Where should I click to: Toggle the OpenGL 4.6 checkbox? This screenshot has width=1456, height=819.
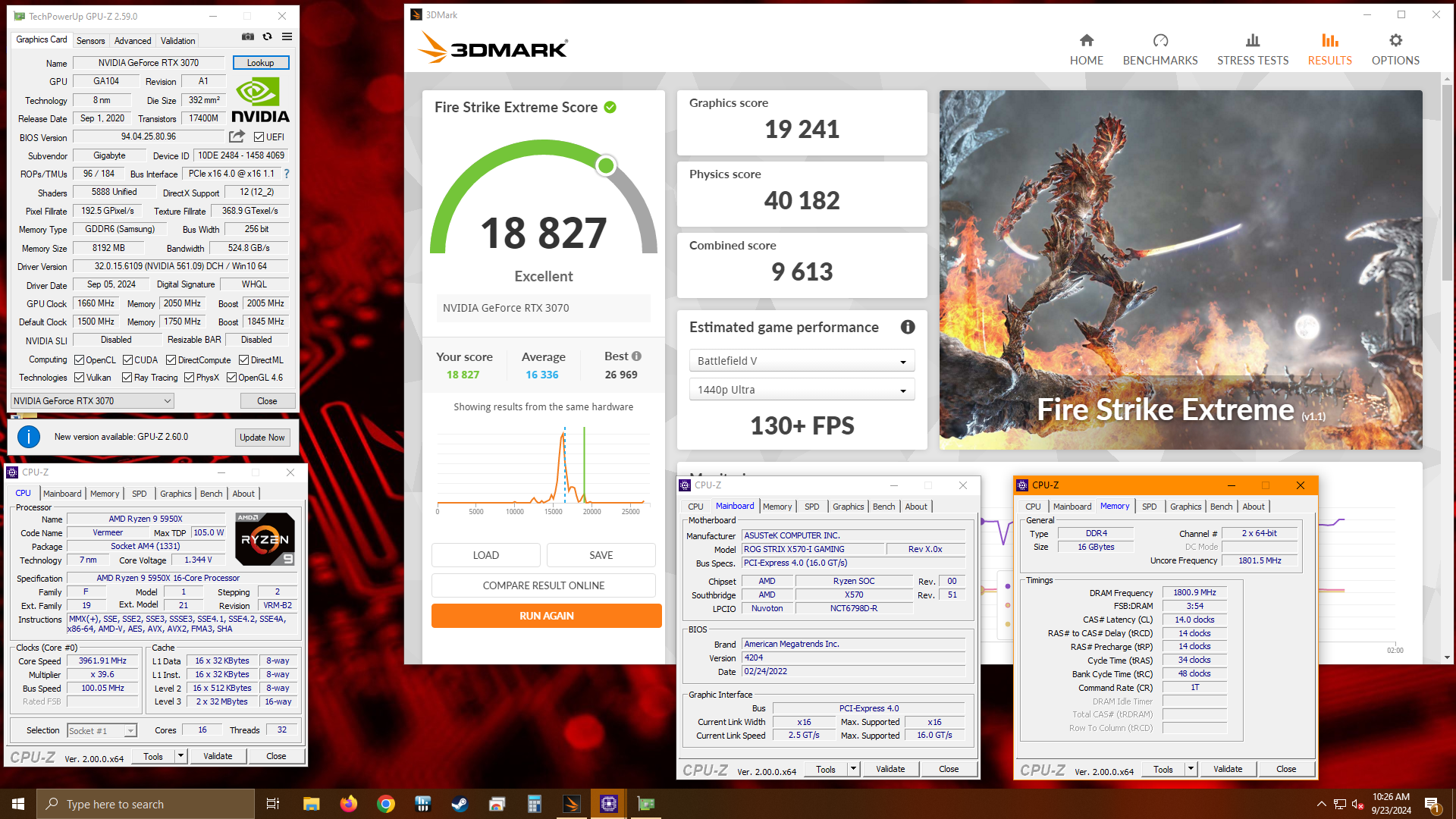[231, 378]
